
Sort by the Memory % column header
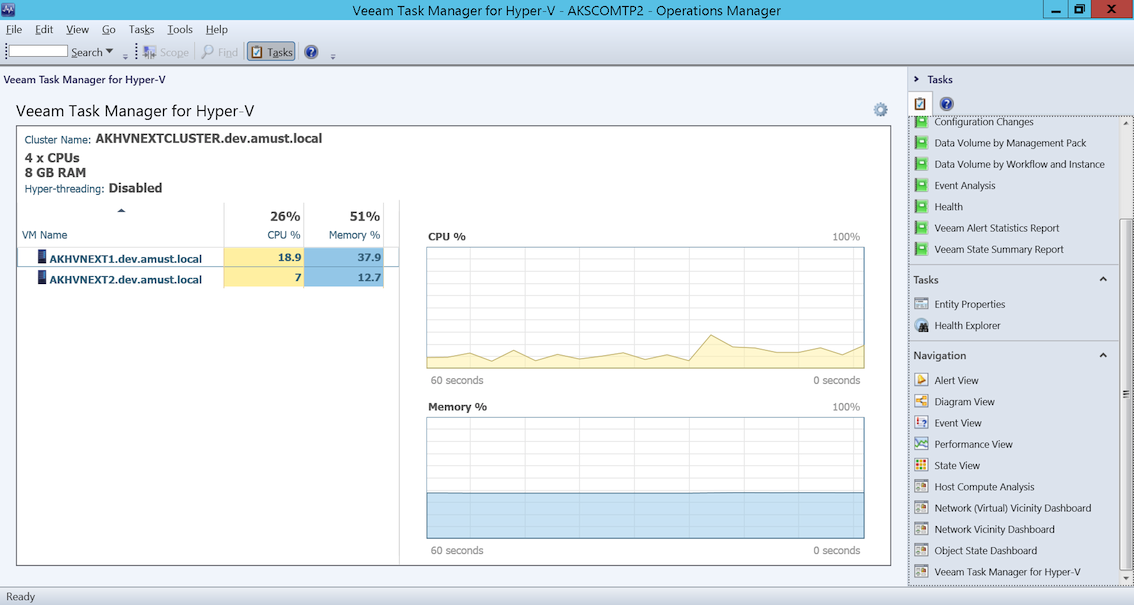(354, 235)
